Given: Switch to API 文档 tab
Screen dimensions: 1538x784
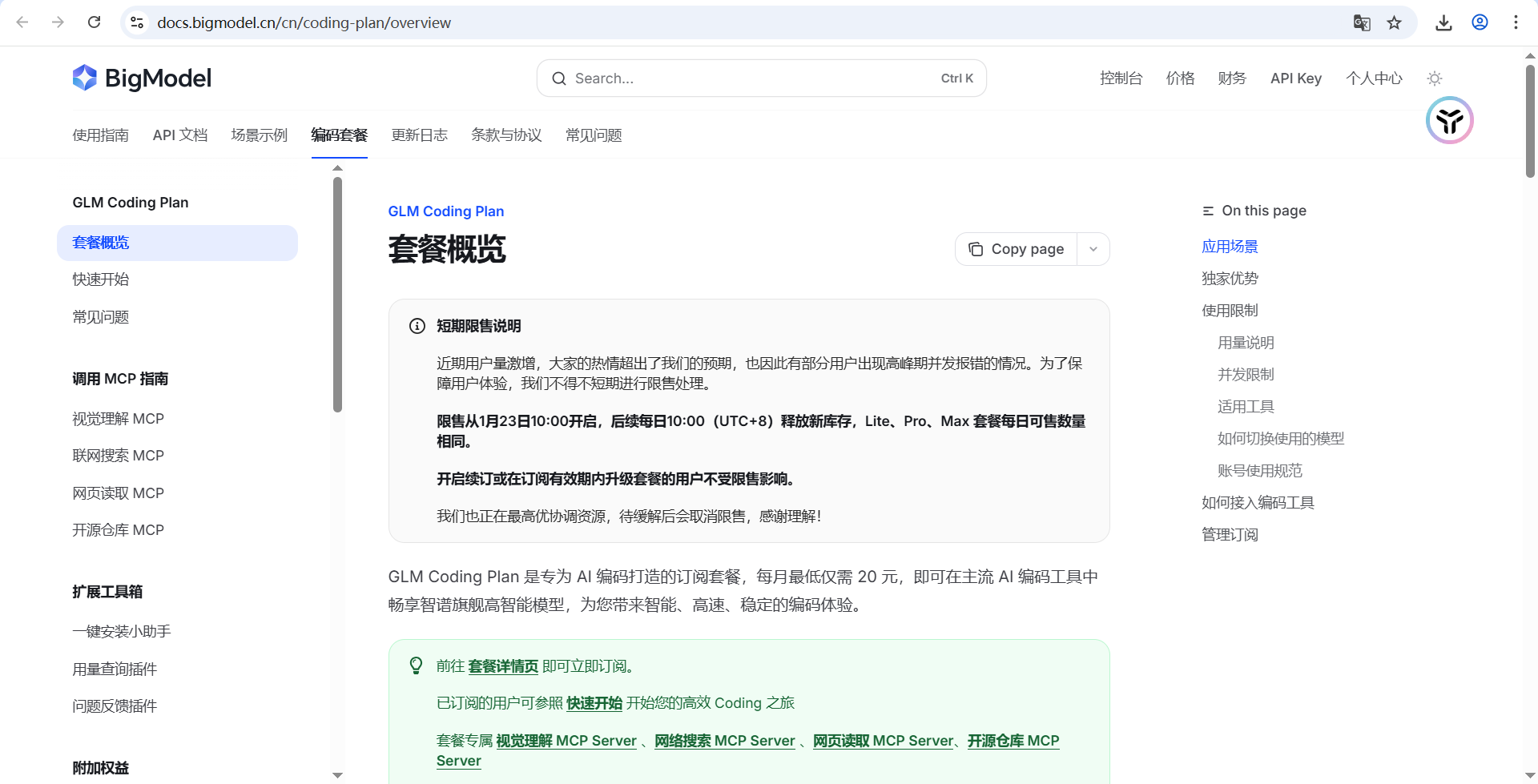Looking at the screenshot, I should coord(180,135).
